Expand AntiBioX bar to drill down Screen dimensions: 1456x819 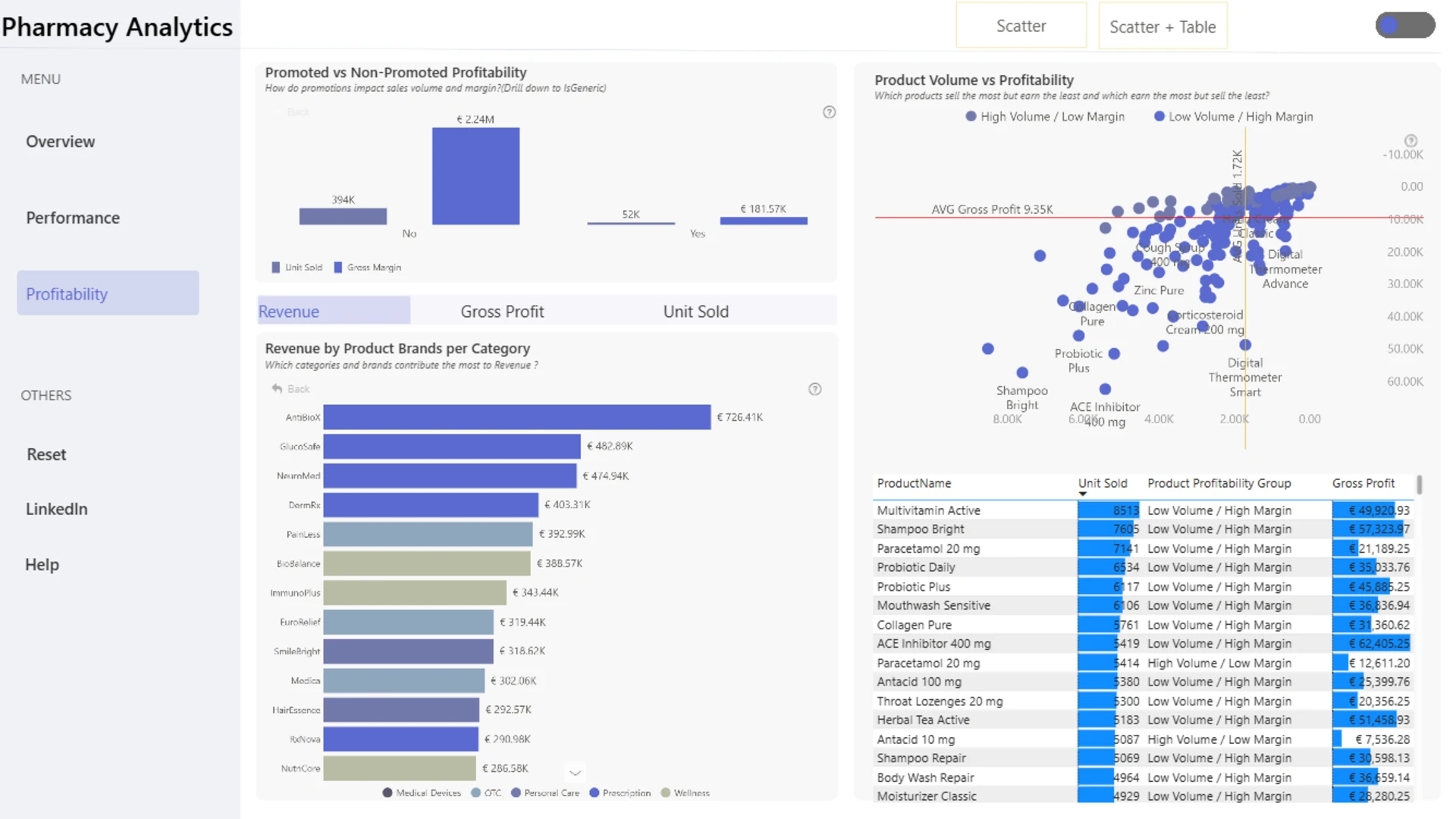(517, 417)
